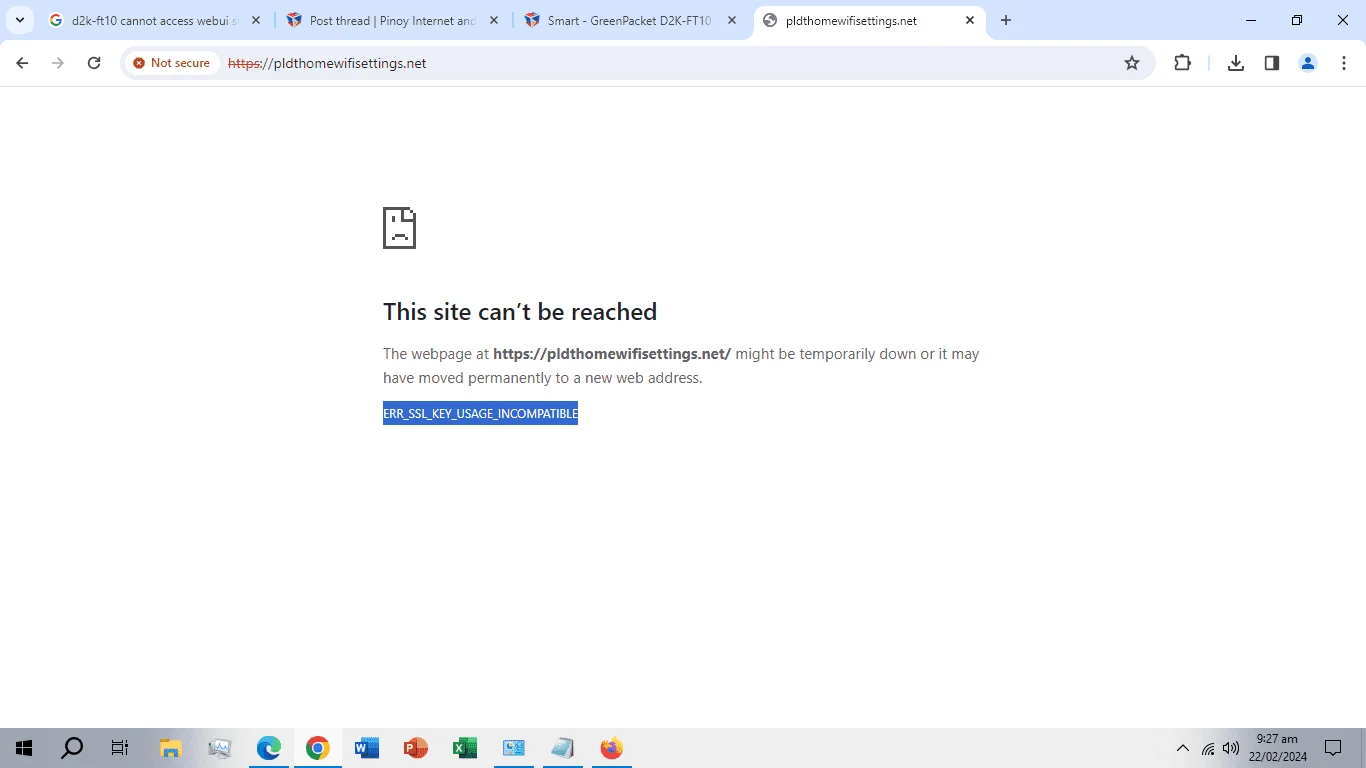Close the Post thread Pinoy Internet tab
The width and height of the screenshot is (1366, 768).
[x=494, y=20]
